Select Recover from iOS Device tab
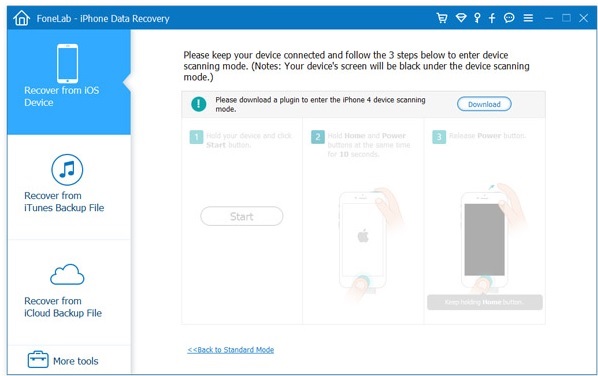The height and width of the screenshot is (376, 598). pos(69,82)
